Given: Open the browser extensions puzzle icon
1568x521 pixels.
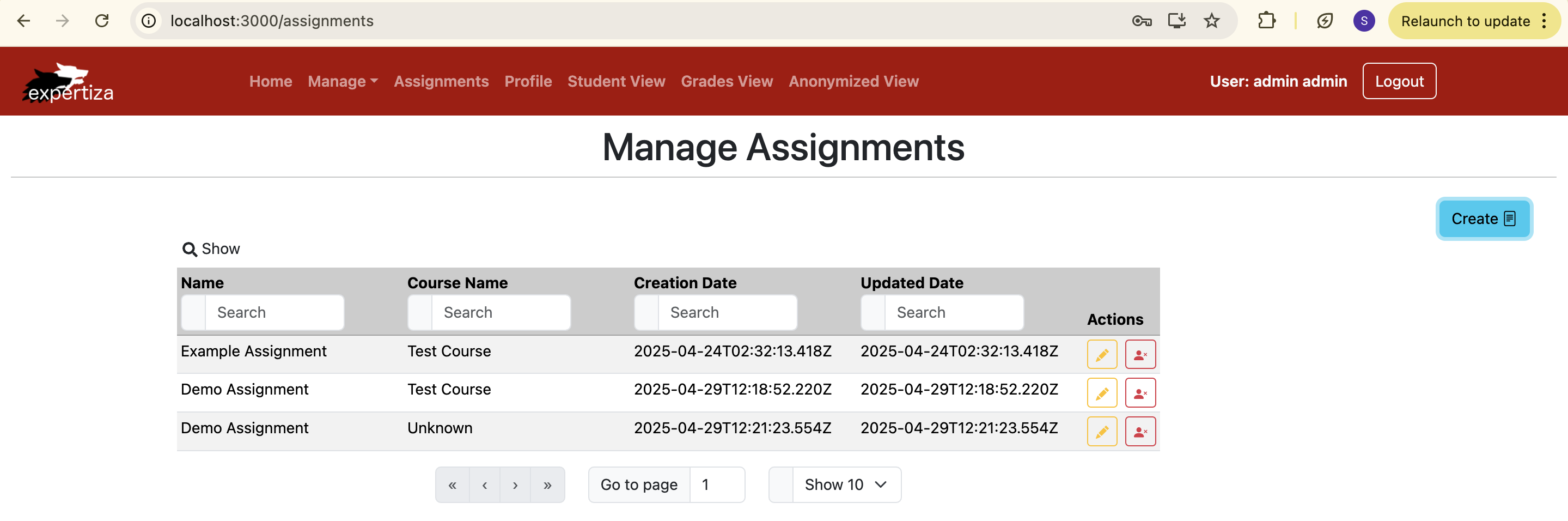Looking at the screenshot, I should pos(1267,21).
